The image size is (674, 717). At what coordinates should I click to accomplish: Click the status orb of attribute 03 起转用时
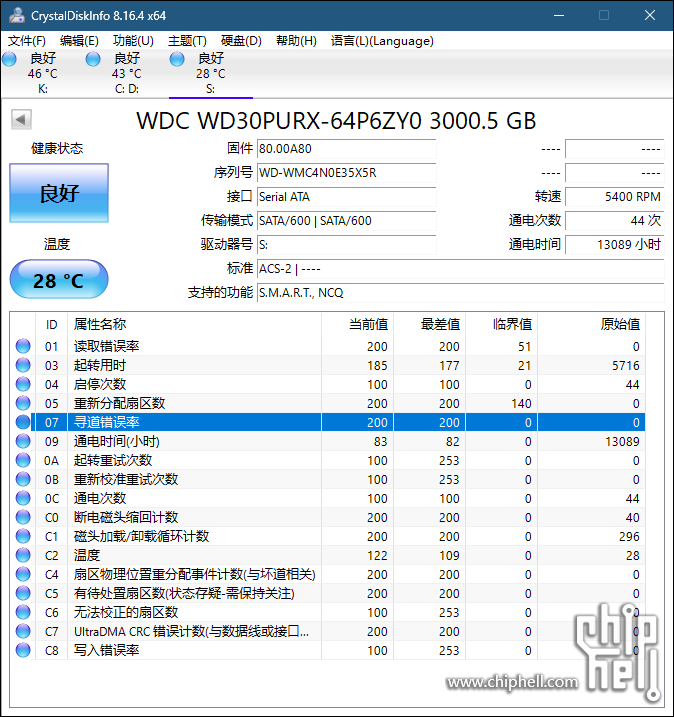pyautogui.click(x=23, y=365)
